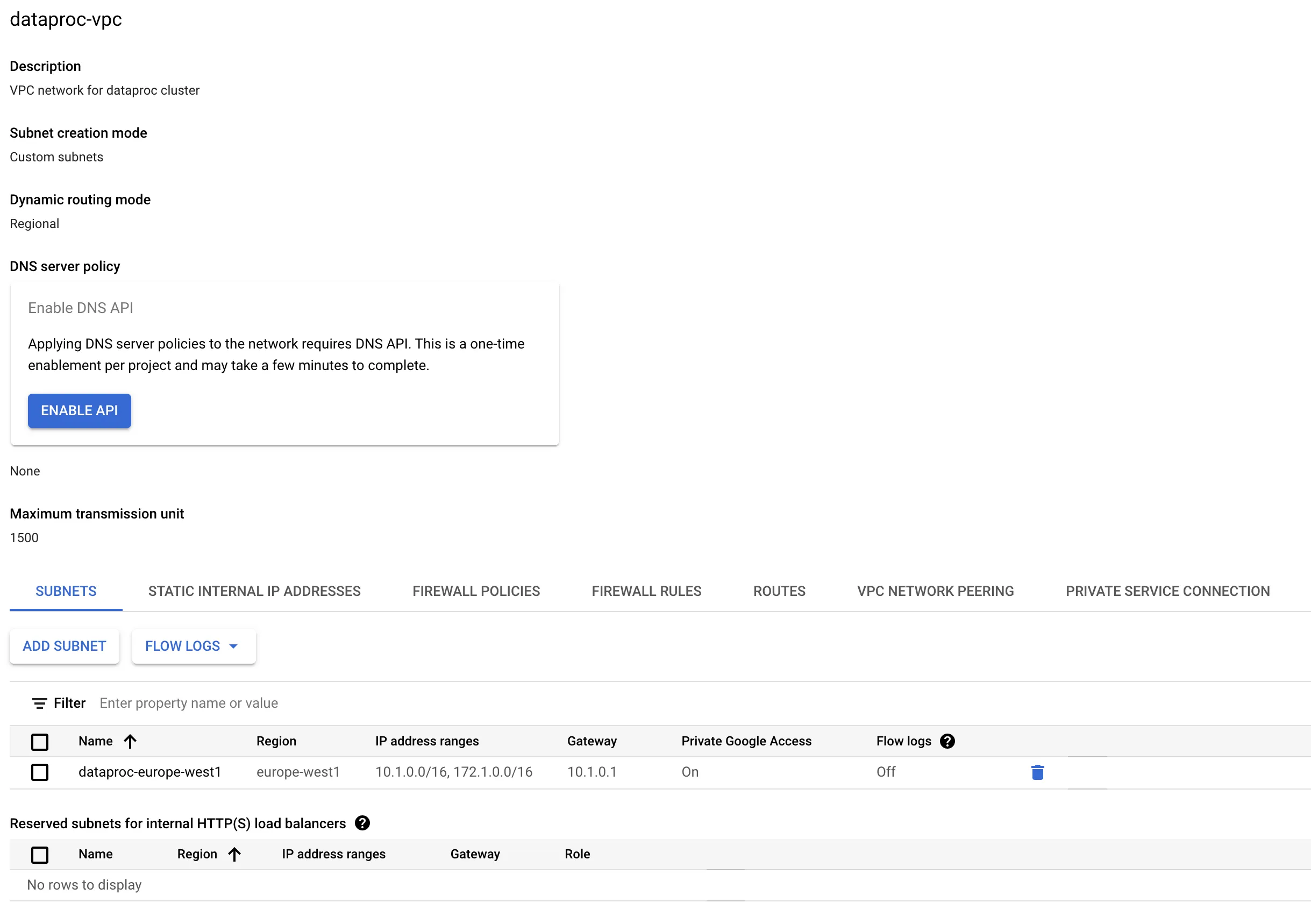
Task: Click the Filter list icon
Action: coord(39,703)
